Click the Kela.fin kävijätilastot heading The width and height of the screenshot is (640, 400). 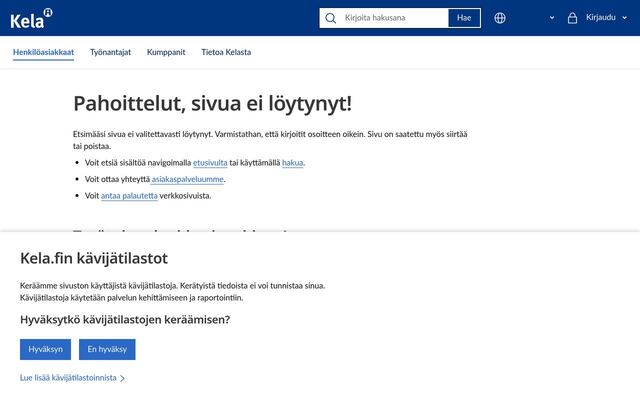click(x=94, y=258)
